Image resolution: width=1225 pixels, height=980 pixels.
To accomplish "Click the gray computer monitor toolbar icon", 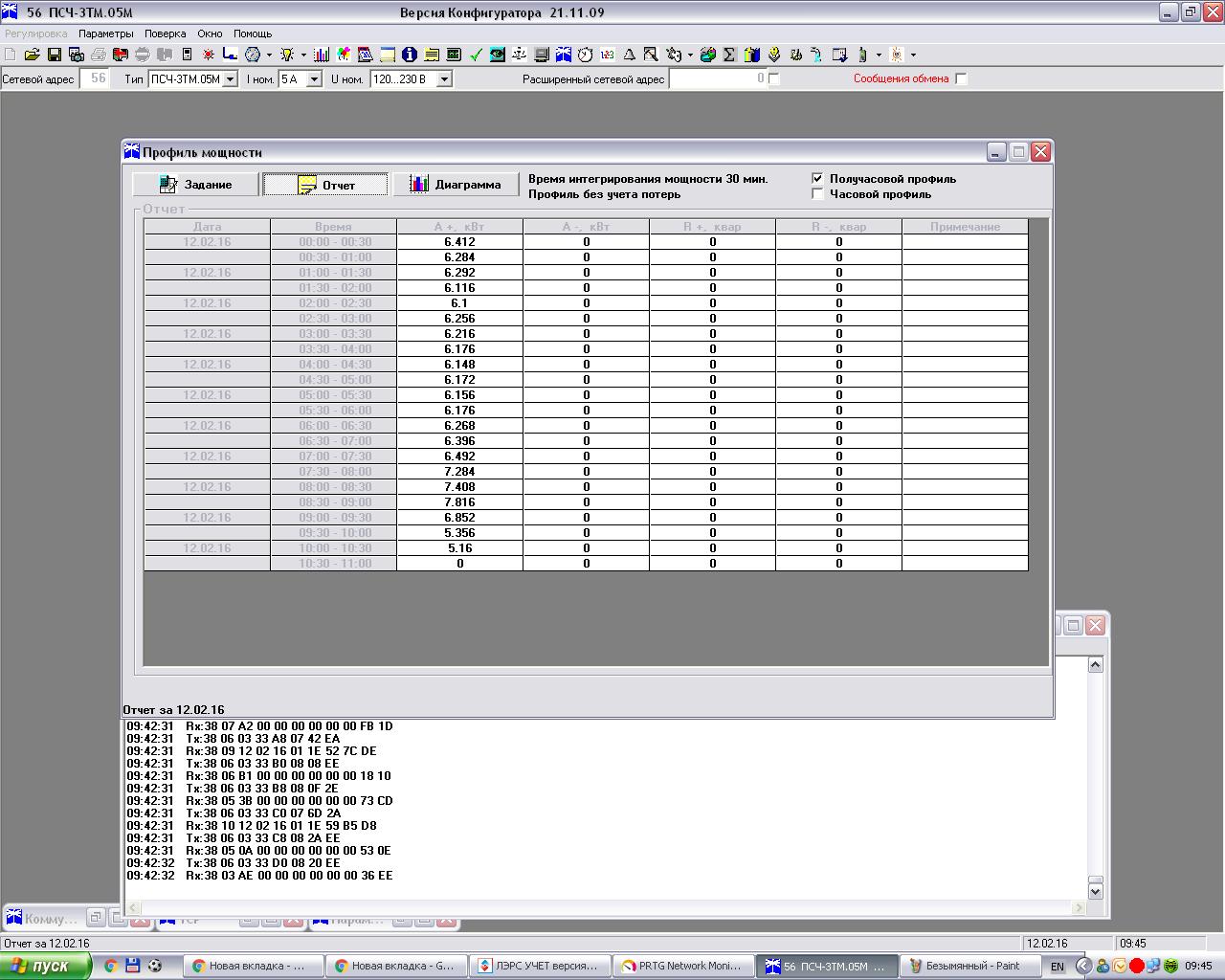I will click(541, 55).
